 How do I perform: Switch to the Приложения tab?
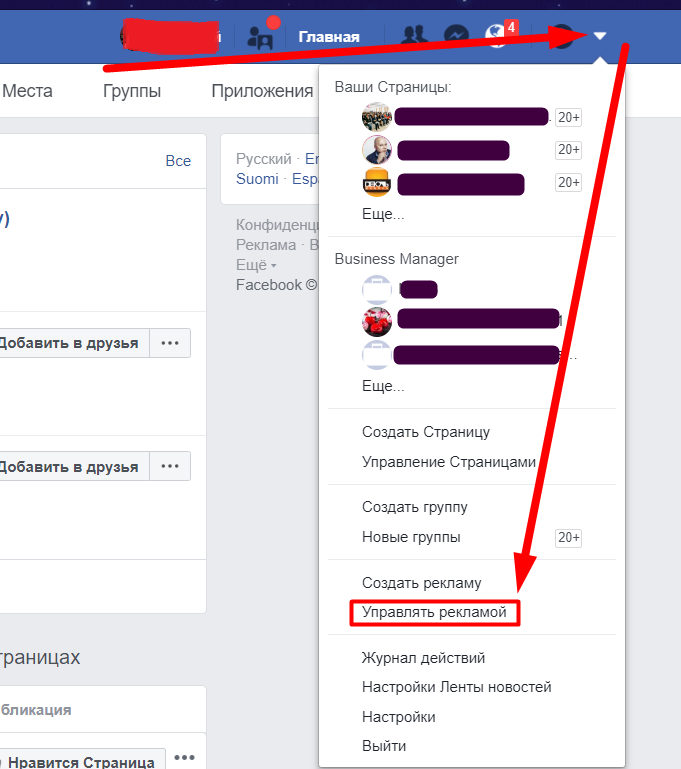262,91
